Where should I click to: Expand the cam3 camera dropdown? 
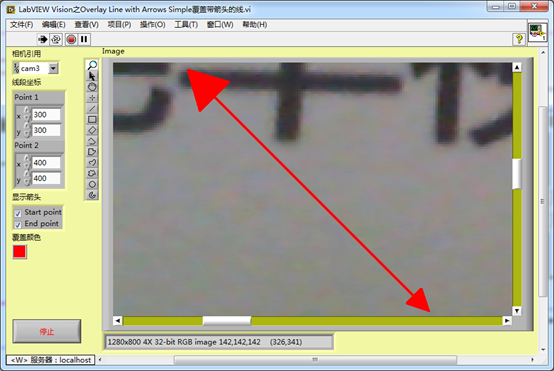[x=53, y=68]
